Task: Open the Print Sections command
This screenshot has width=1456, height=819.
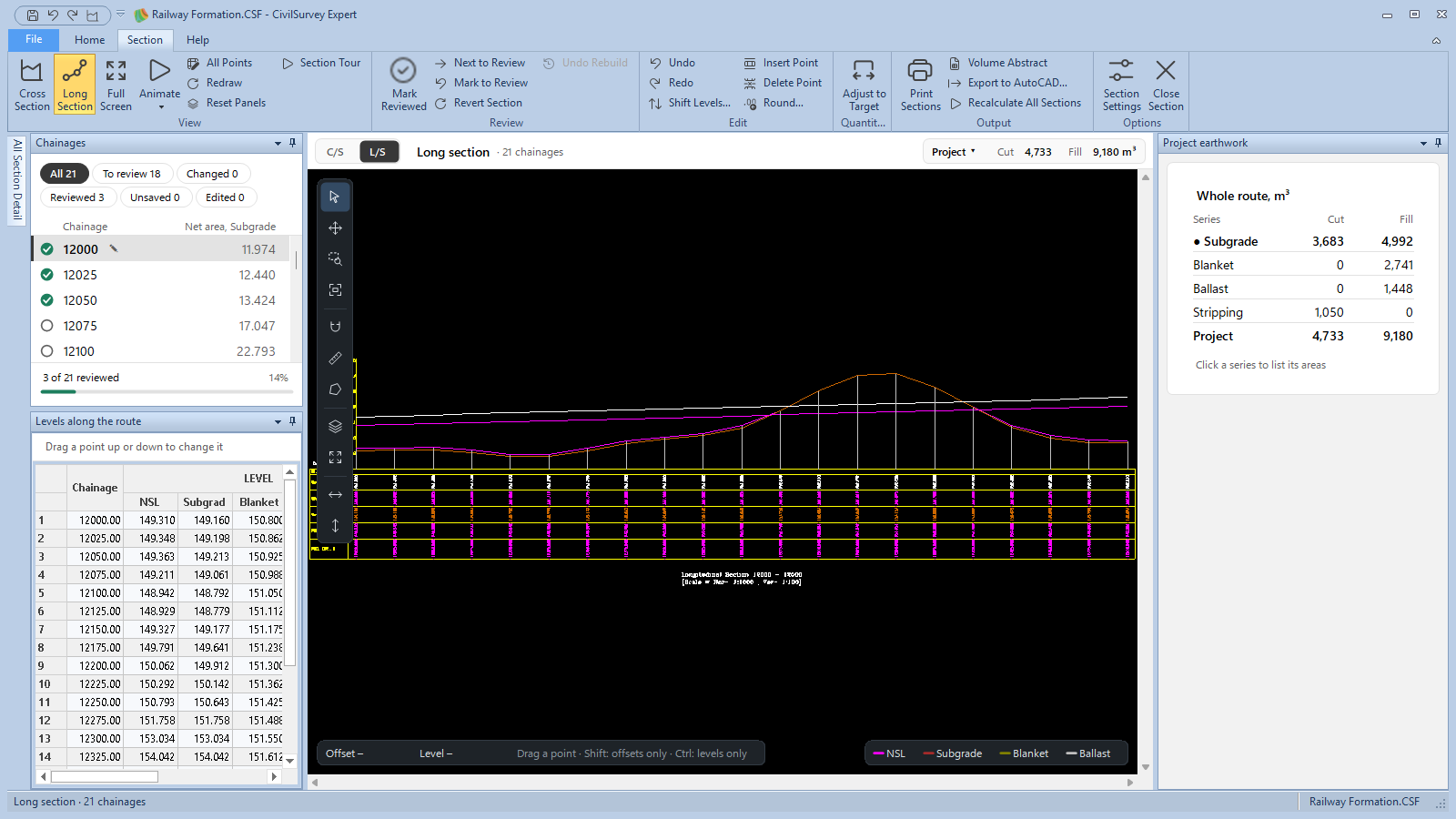Action: 920,85
